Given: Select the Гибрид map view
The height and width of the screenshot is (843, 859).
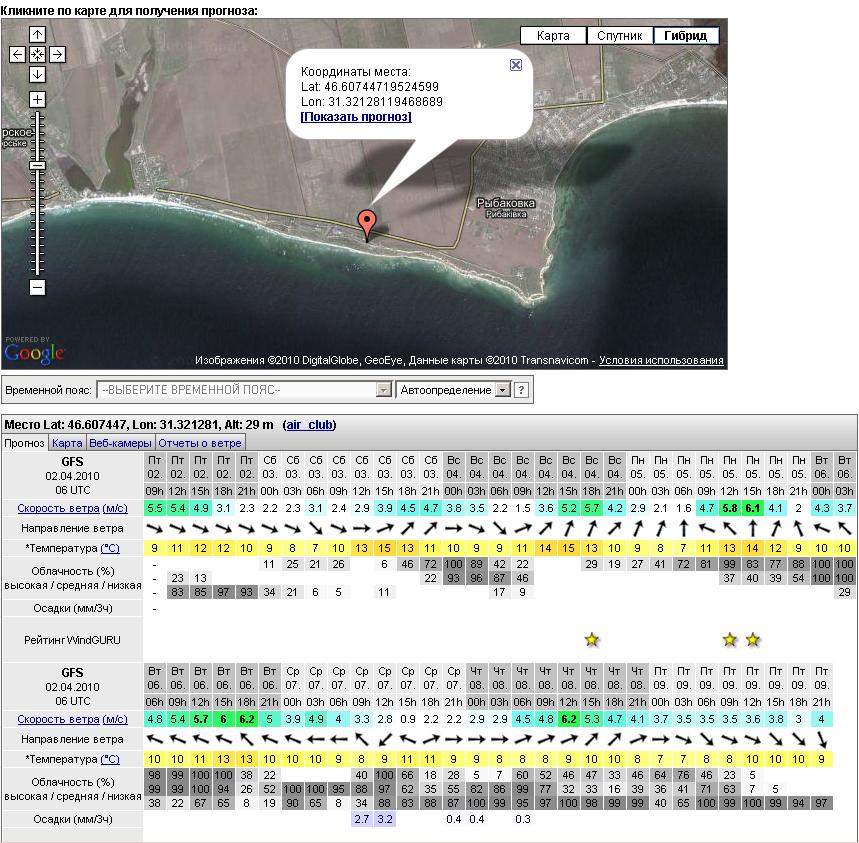Looking at the screenshot, I should pyautogui.click(x=685, y=36).
